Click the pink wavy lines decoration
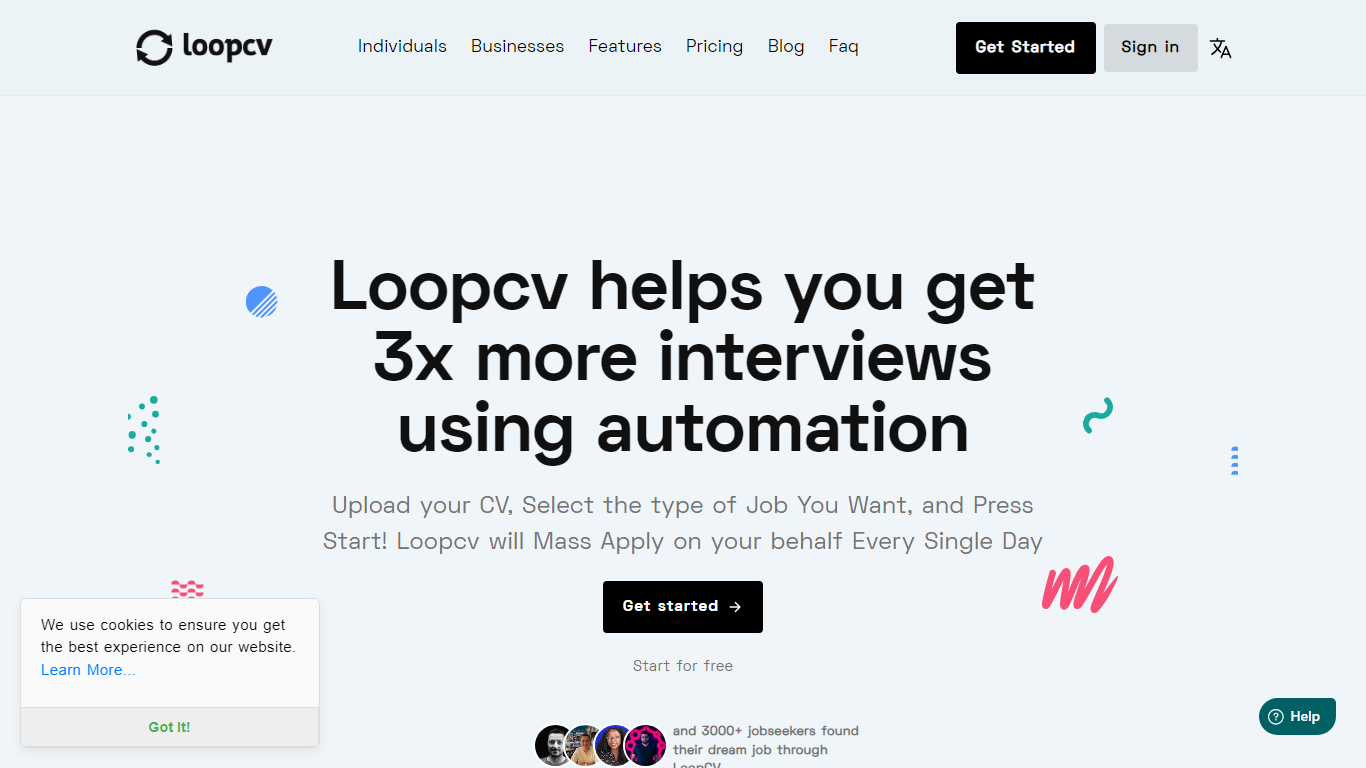This screenshot has height=768, width=1366. (187, 589)
